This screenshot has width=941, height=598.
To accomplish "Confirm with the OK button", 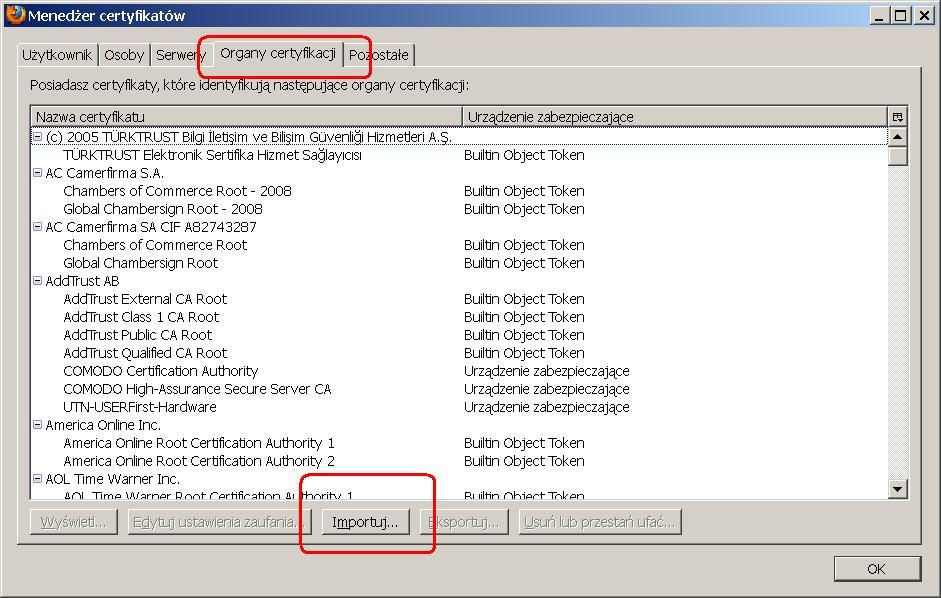I will click(876, 569).
